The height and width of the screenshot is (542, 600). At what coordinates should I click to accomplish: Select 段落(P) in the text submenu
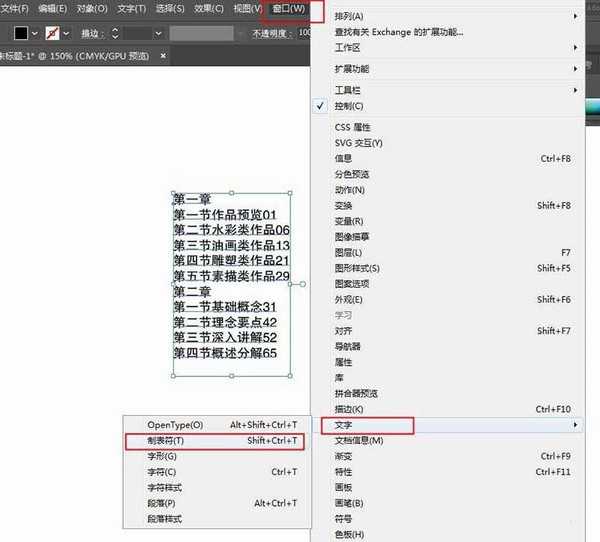click(x=161, y=503)
